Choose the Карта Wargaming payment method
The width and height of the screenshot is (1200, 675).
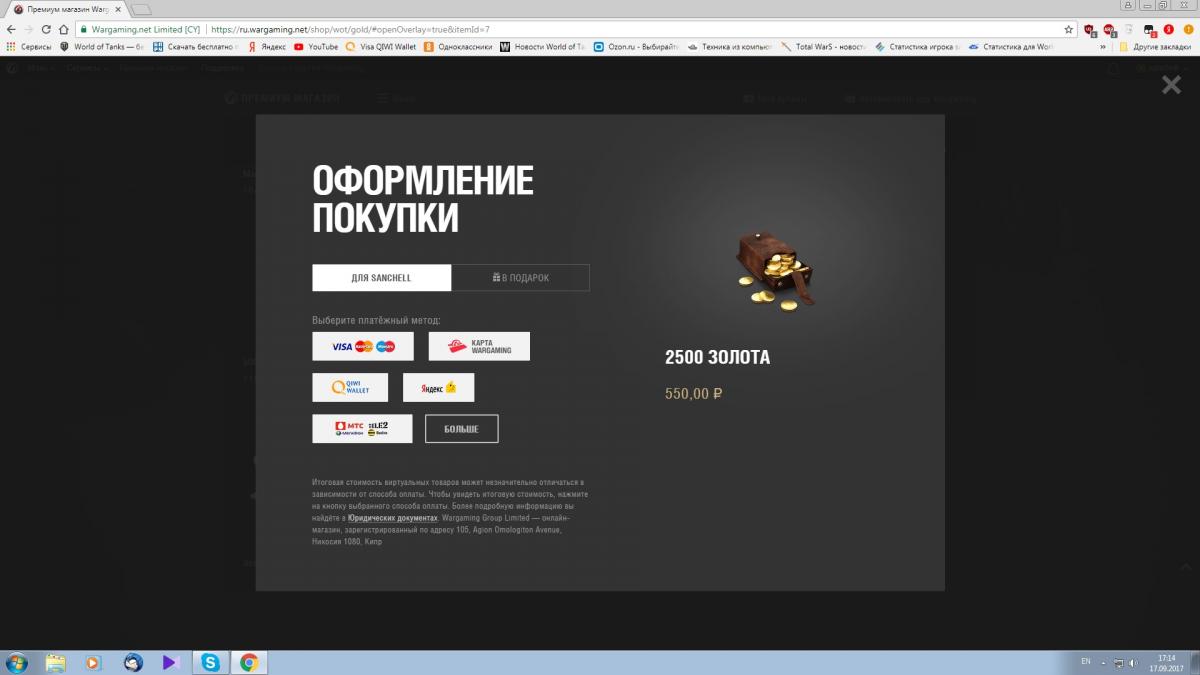479,346
